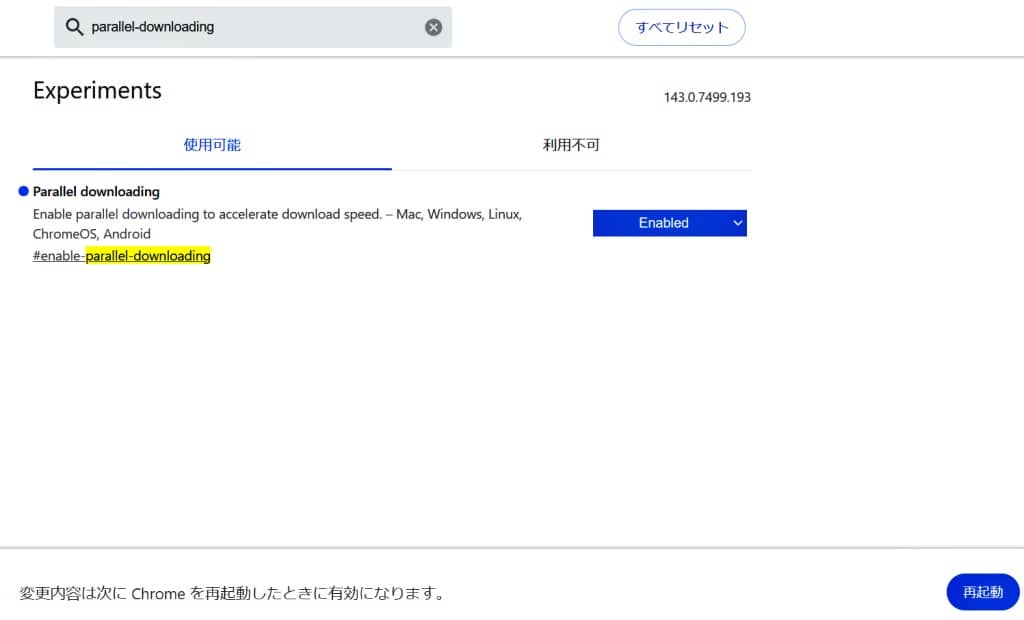Screen dimensions: 1024x620
Task: Click the magnifying glass search icon
Action: (74, 27)
